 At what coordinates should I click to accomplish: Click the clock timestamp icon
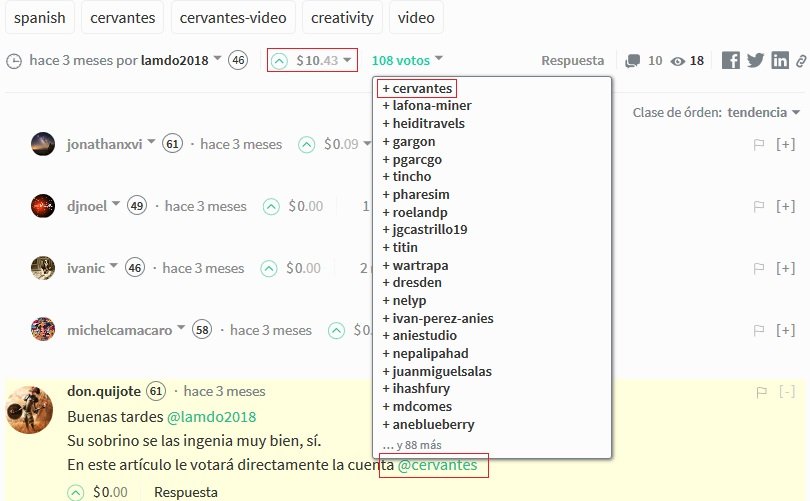(x=14, y=61)
